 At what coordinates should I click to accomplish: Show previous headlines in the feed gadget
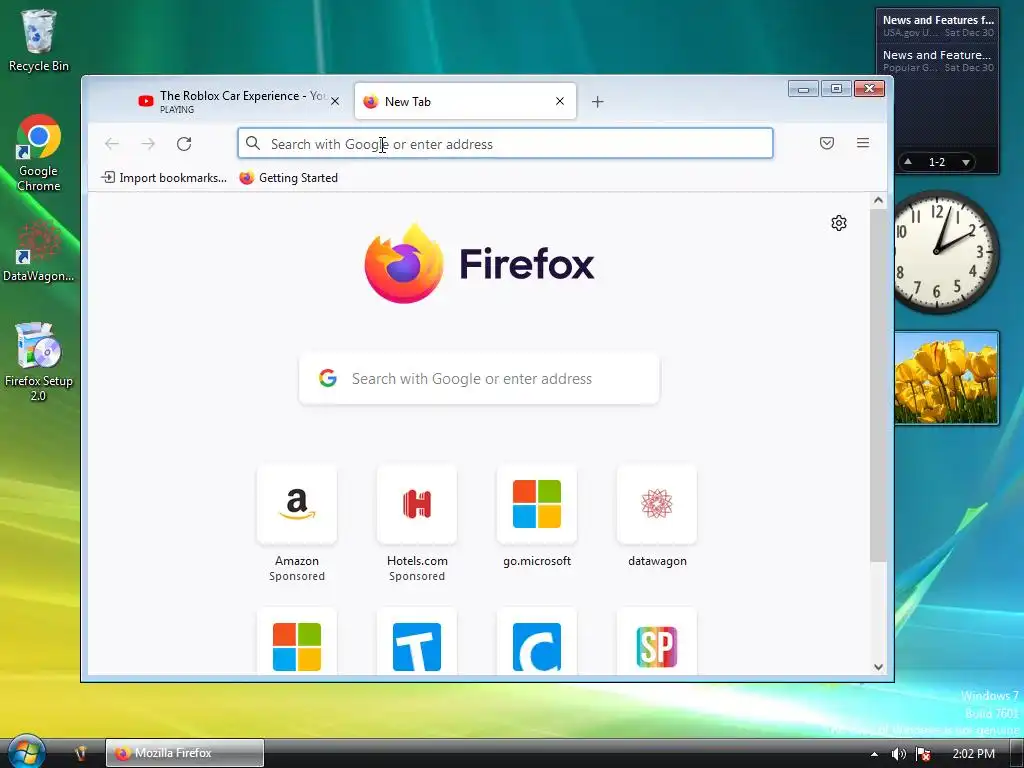[908, 161]
